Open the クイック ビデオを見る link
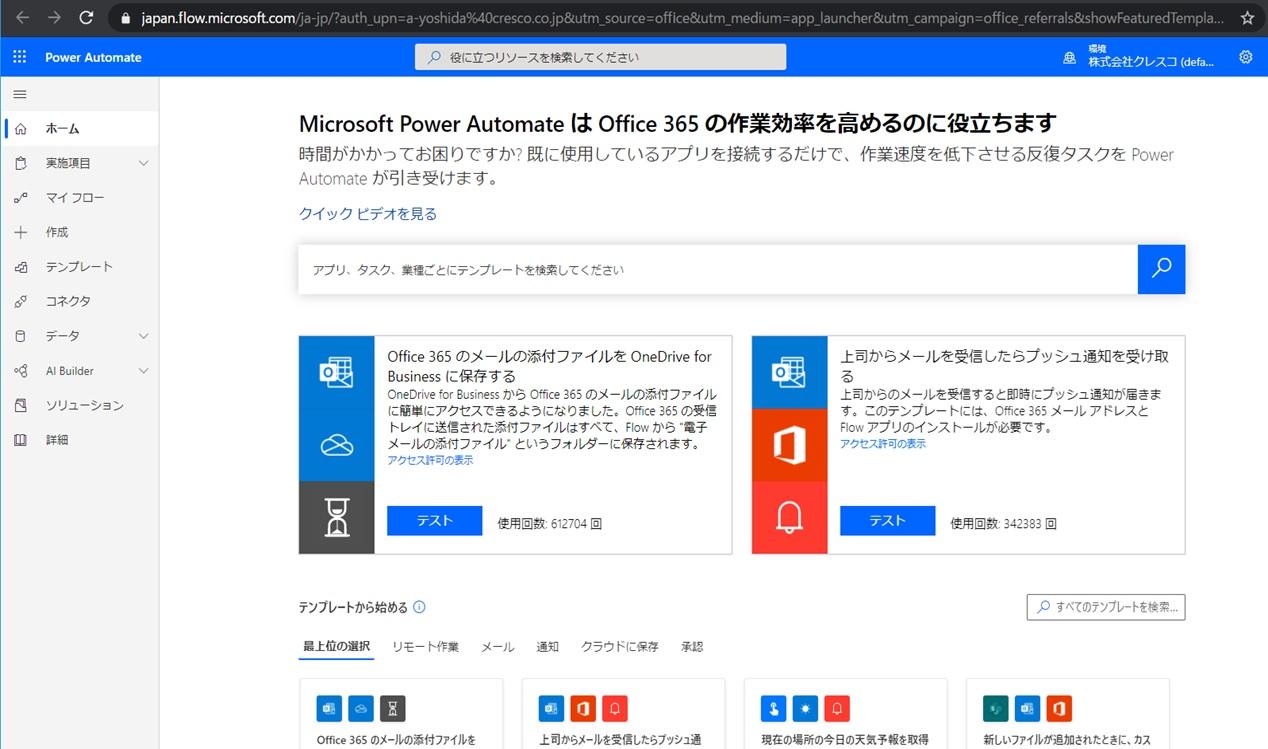Screen dimensions: 1268x749 (x=368, y=214)
